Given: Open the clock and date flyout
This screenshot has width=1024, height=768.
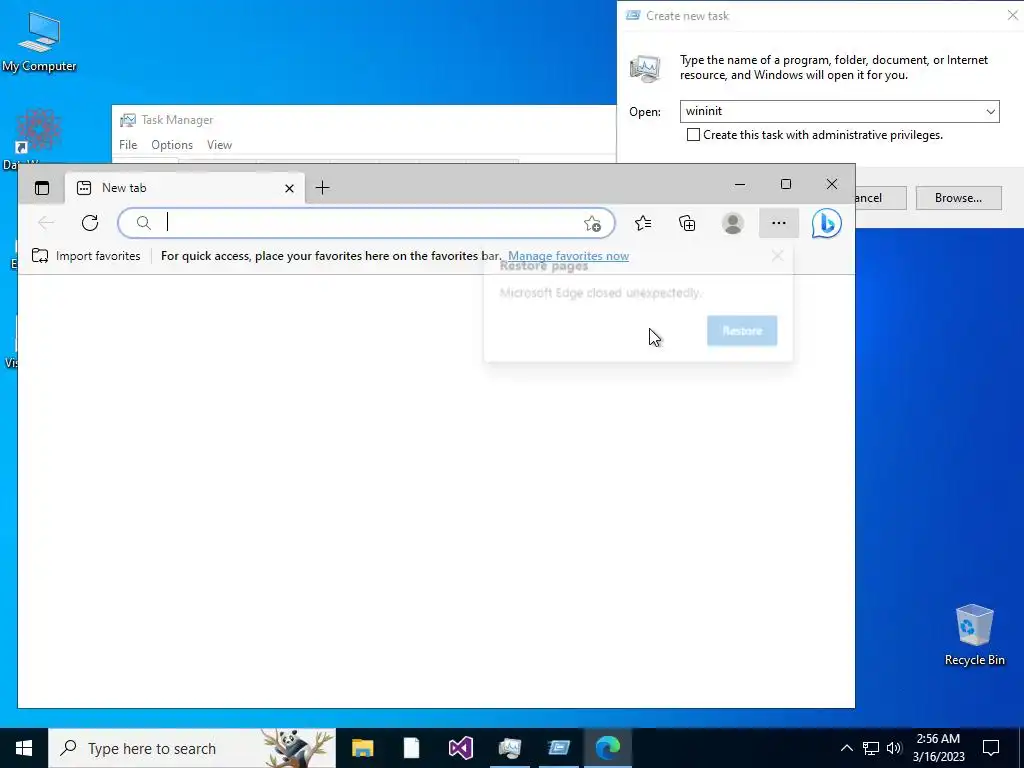Looking at the screenshot, I should [938, 748].
